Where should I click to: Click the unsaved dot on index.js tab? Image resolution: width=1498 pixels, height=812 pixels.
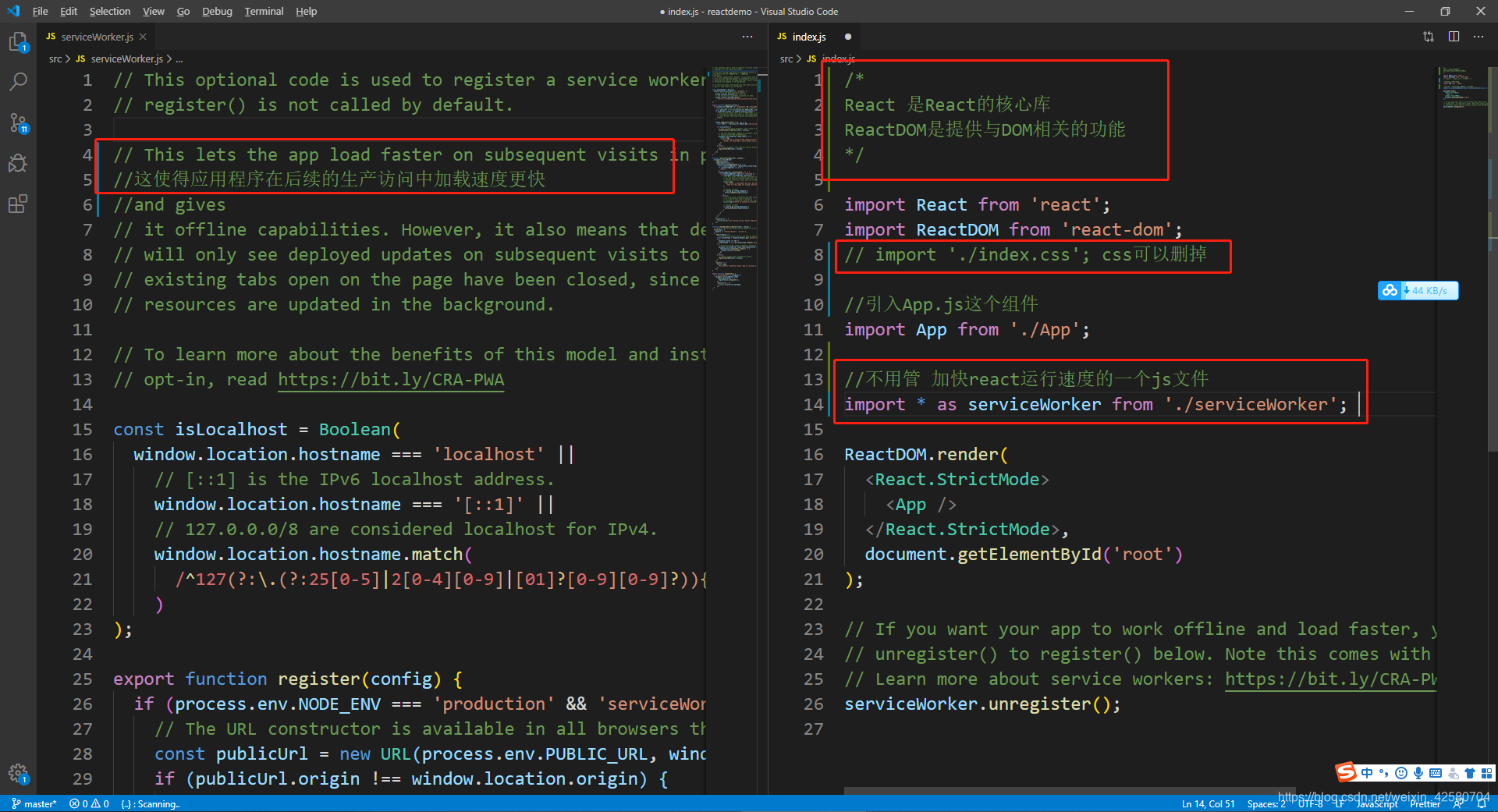(x=848, y=37)
